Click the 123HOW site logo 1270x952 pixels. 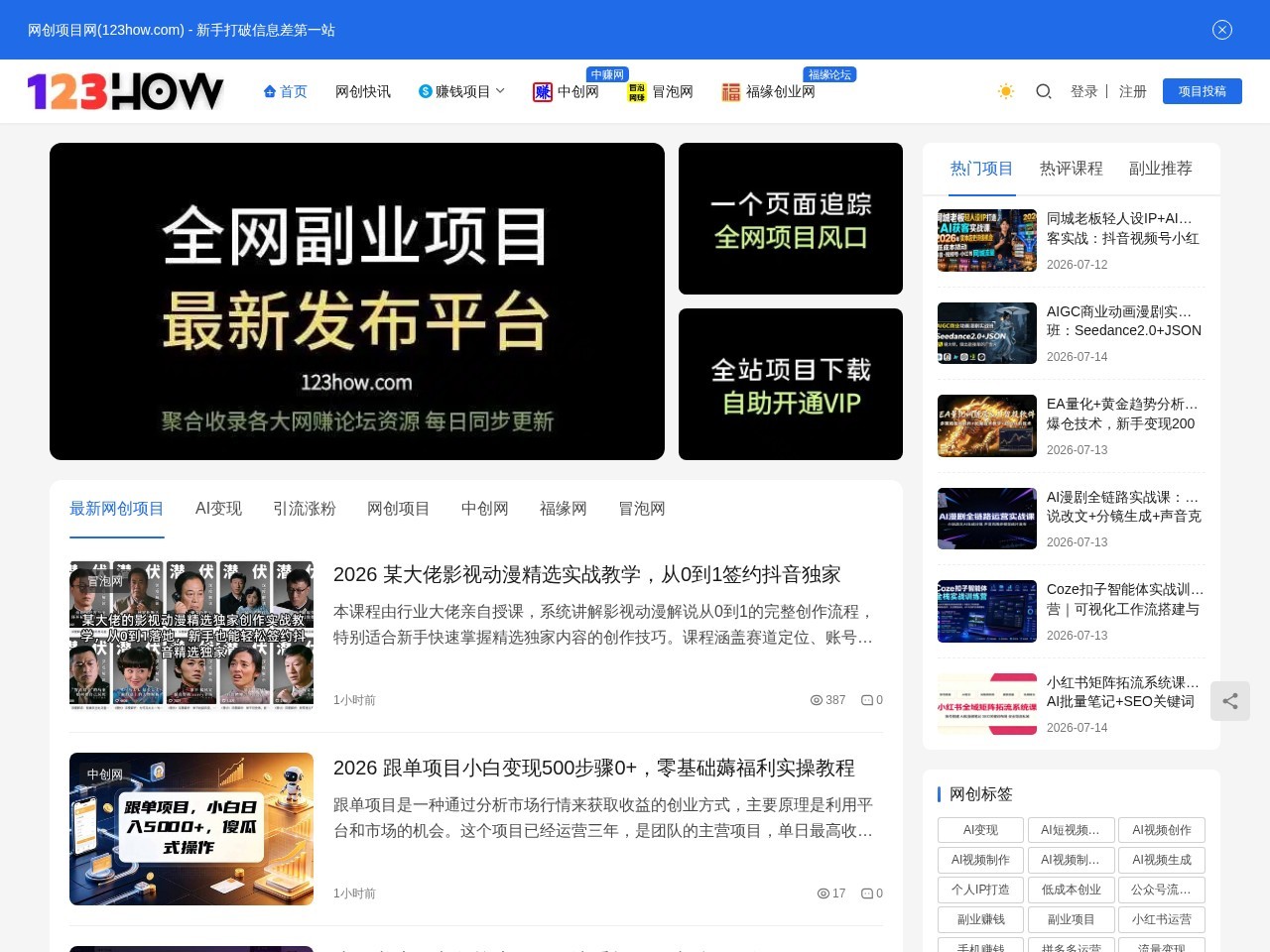coord(126,91)
